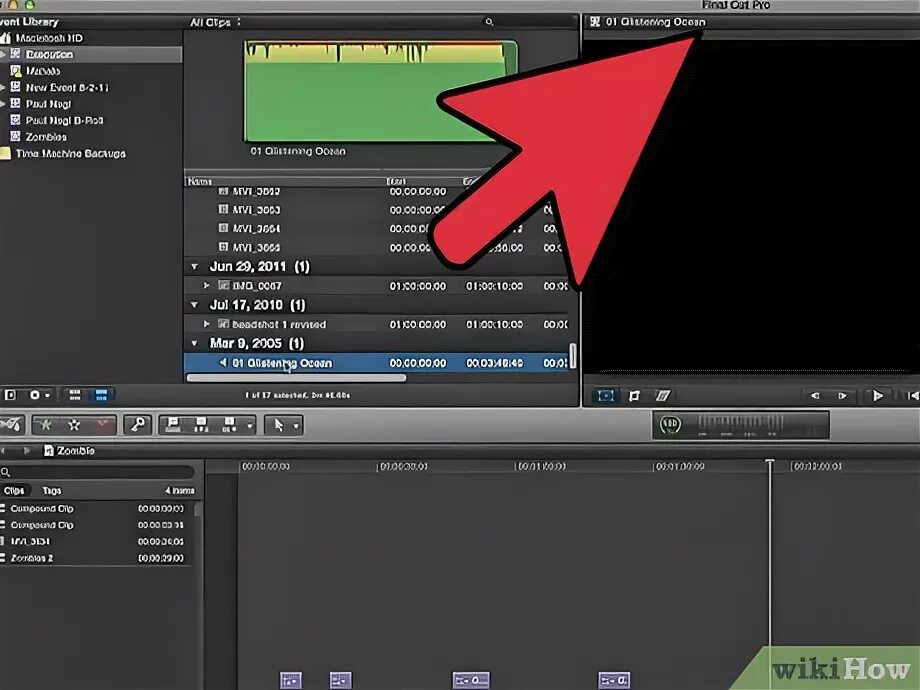The image size is (920, 690).
Task: Switch to the Tags tab in timeline index
Action: tap(52, 491)
